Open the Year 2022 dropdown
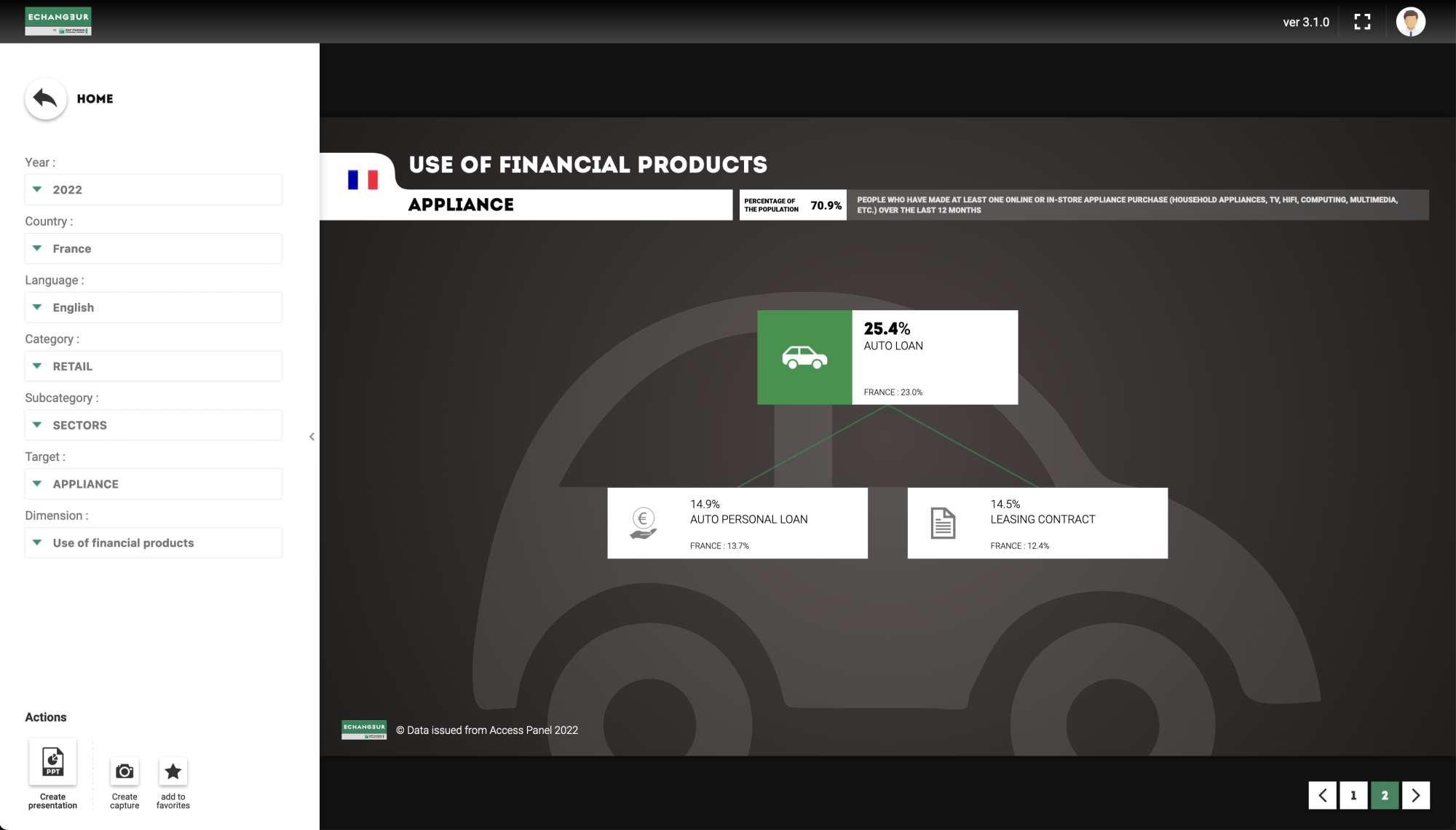Viewport: 1456px width, 830px height. coord(154,189)
